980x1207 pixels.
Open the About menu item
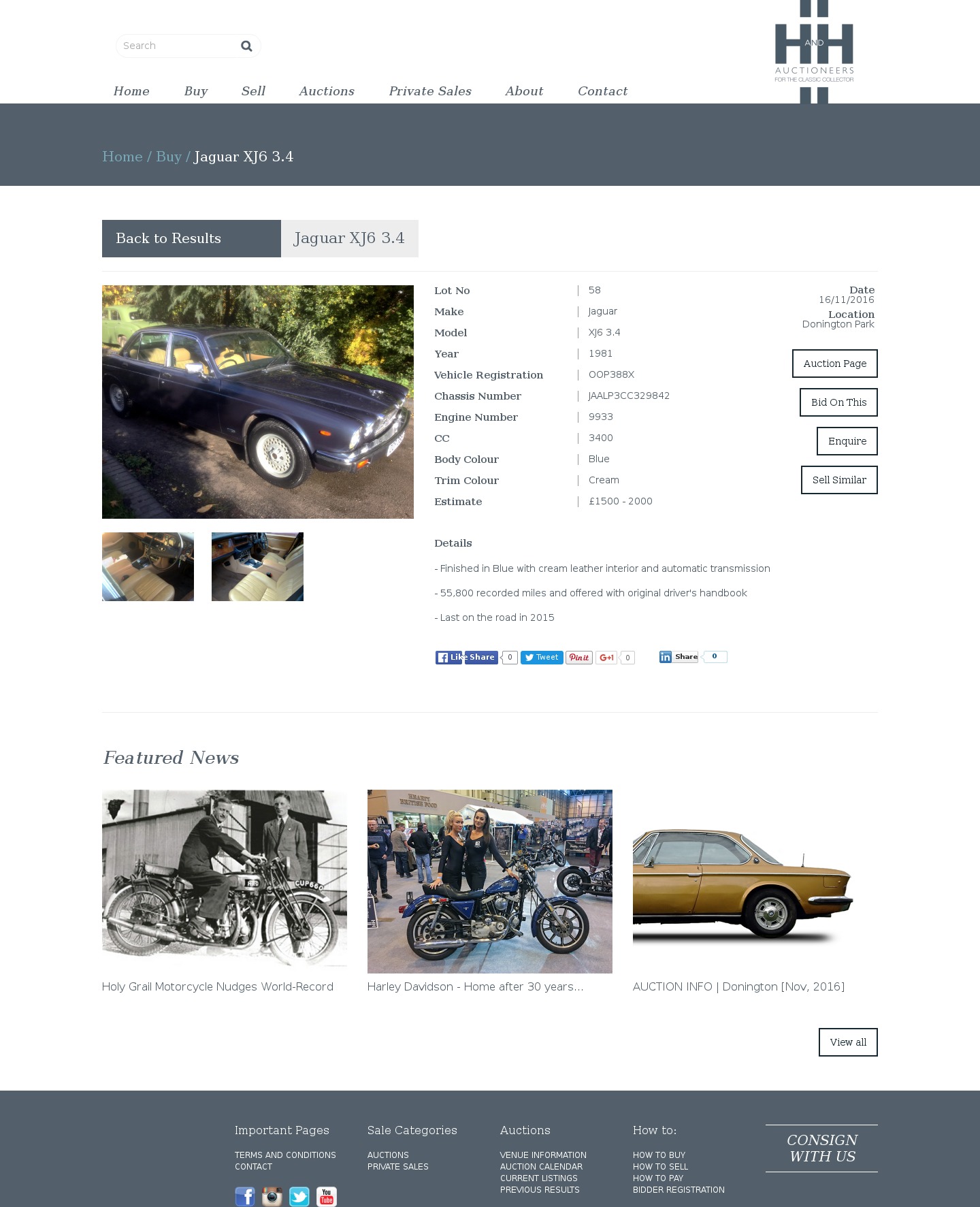click(524, 91)
